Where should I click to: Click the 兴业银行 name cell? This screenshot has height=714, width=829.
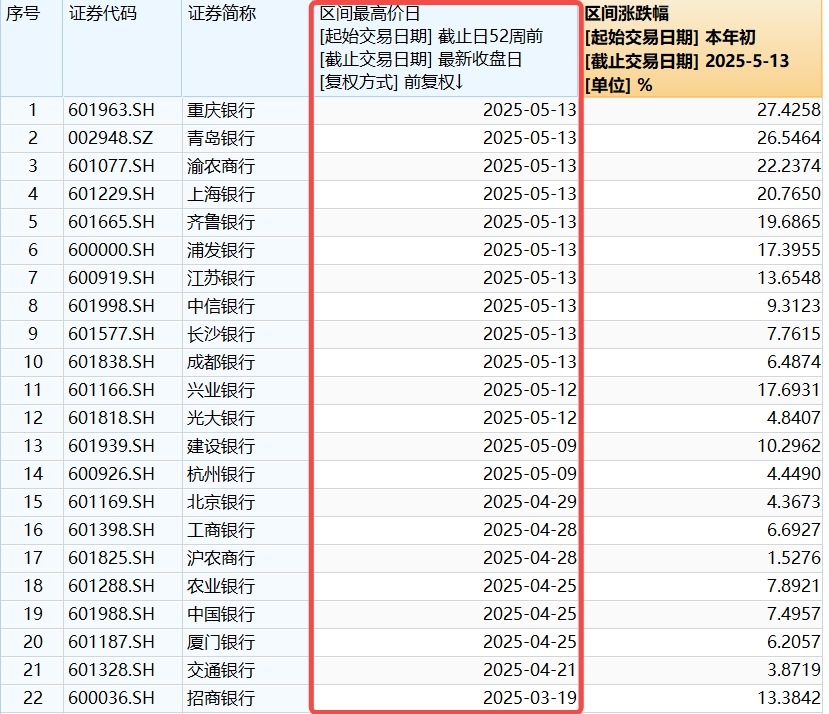221,390
